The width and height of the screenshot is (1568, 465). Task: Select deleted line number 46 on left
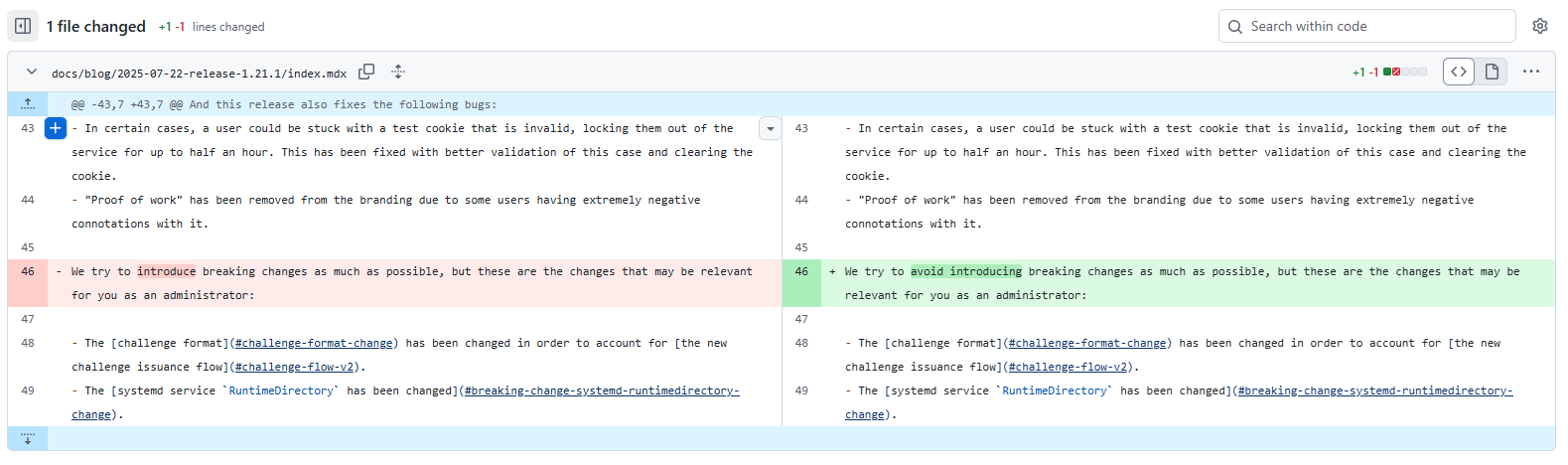pyautogui.click(x=28, y=271)
